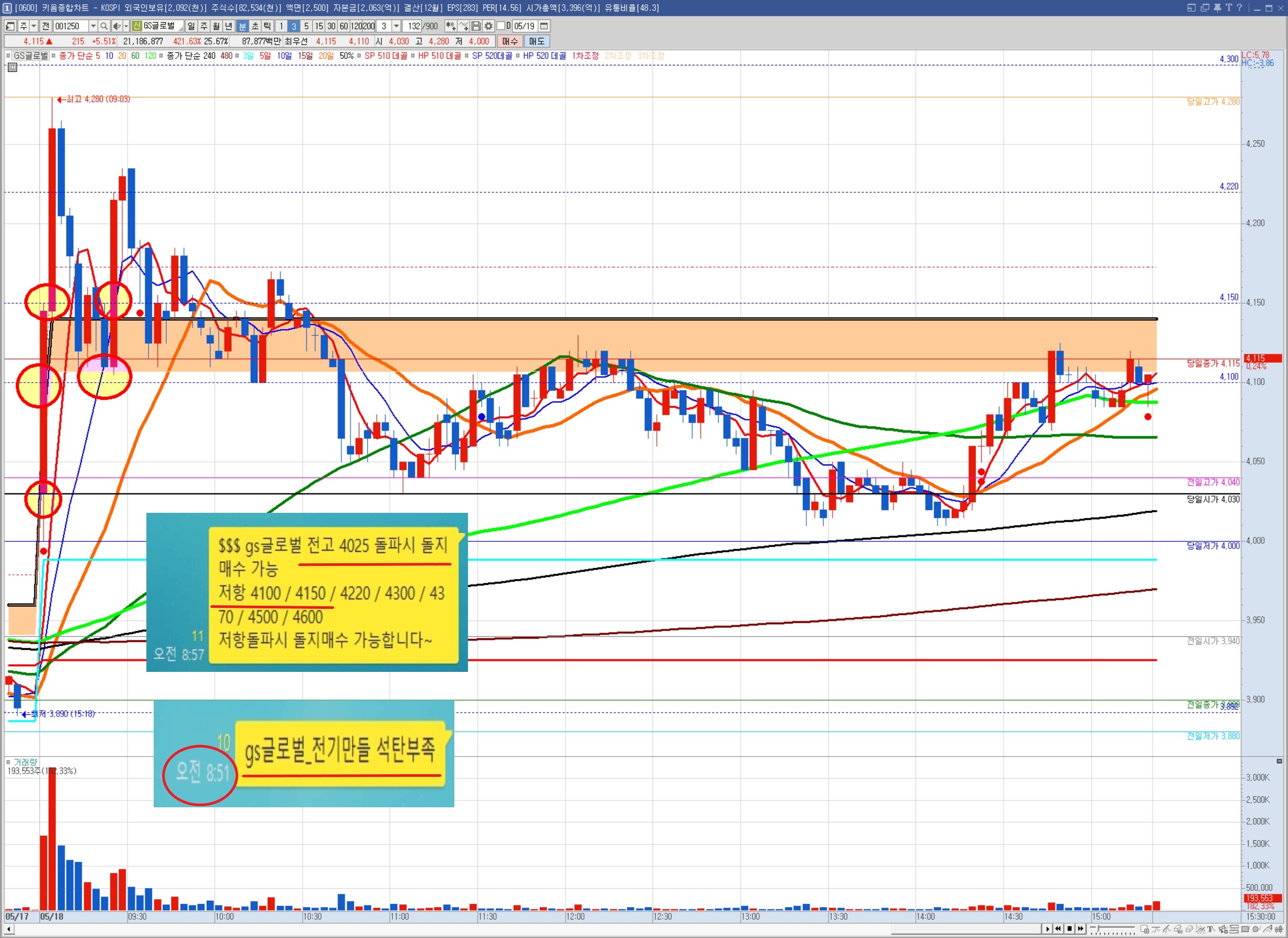1288x938 pixels.
Task: Click the 매수 buy button
Action: click(509, 41)
